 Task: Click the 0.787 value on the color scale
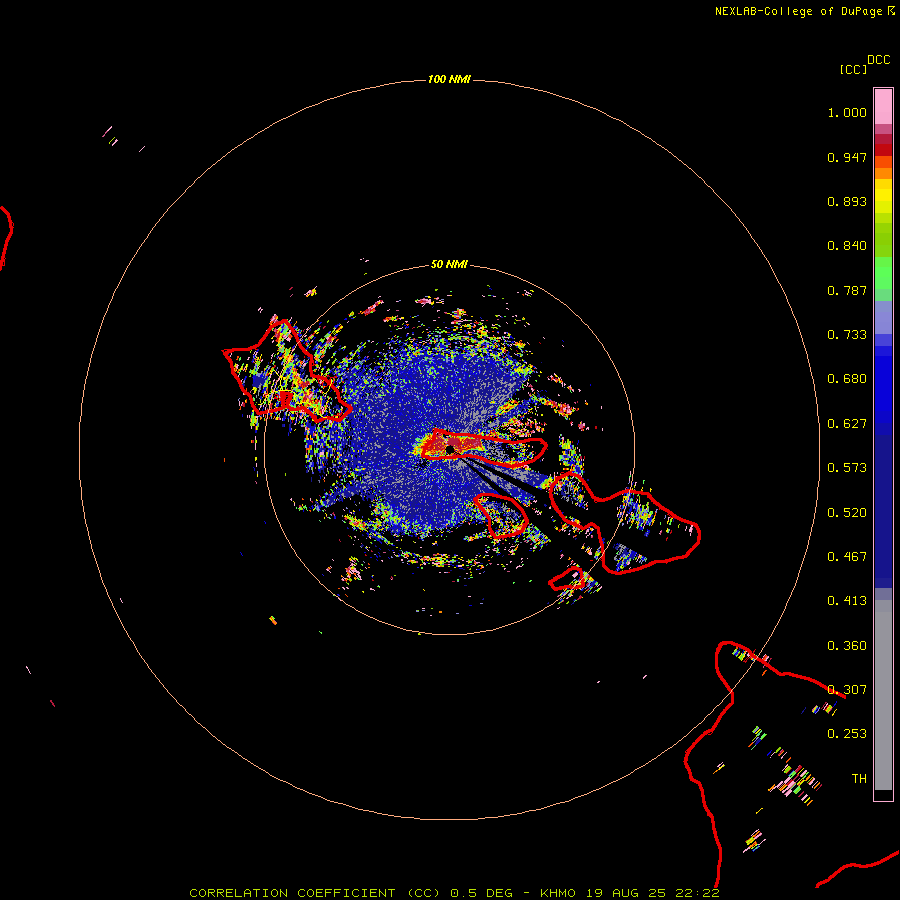click(x=847, y=290)
